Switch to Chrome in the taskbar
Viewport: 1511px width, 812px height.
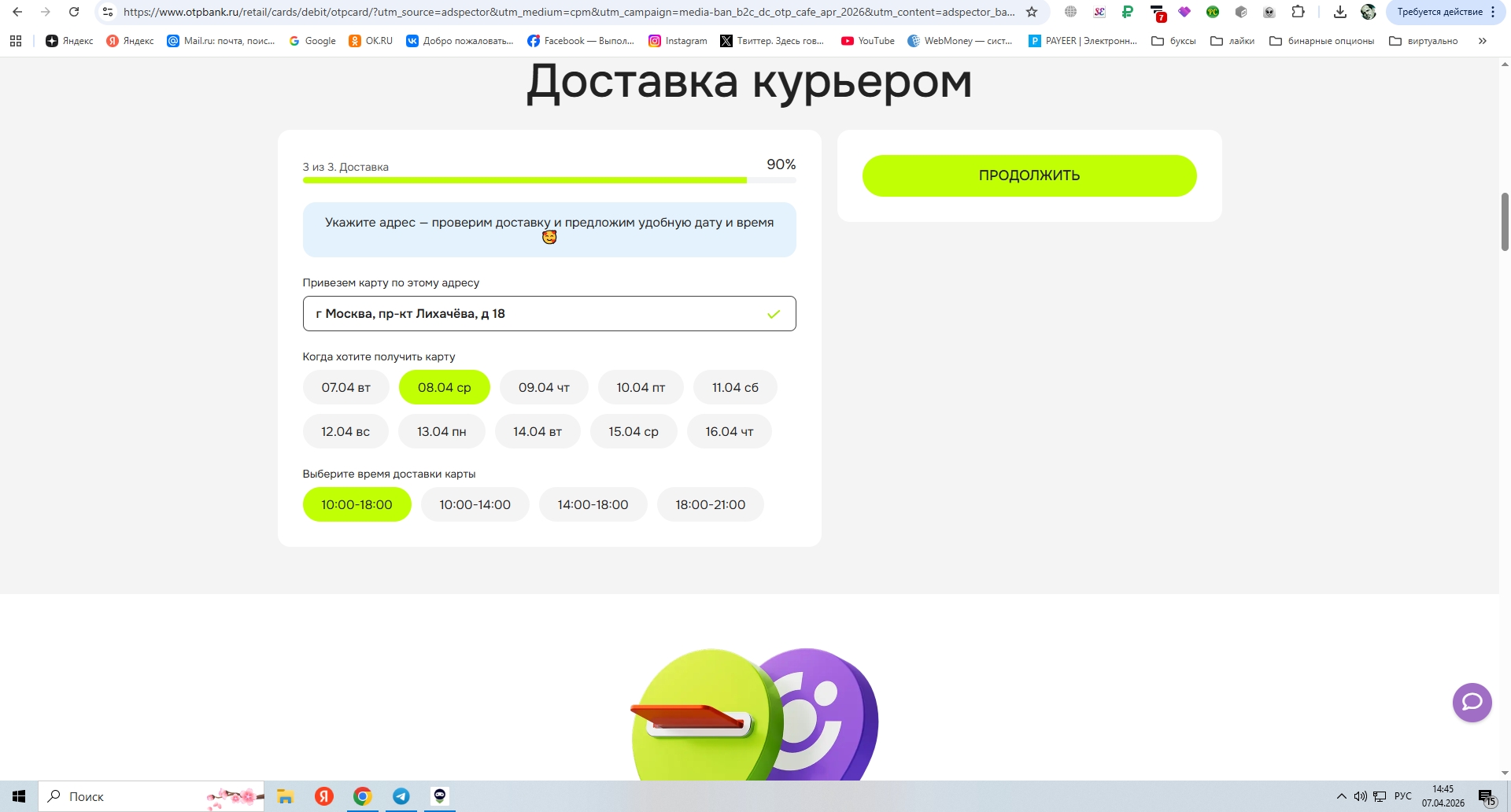(x=362, y=796)
